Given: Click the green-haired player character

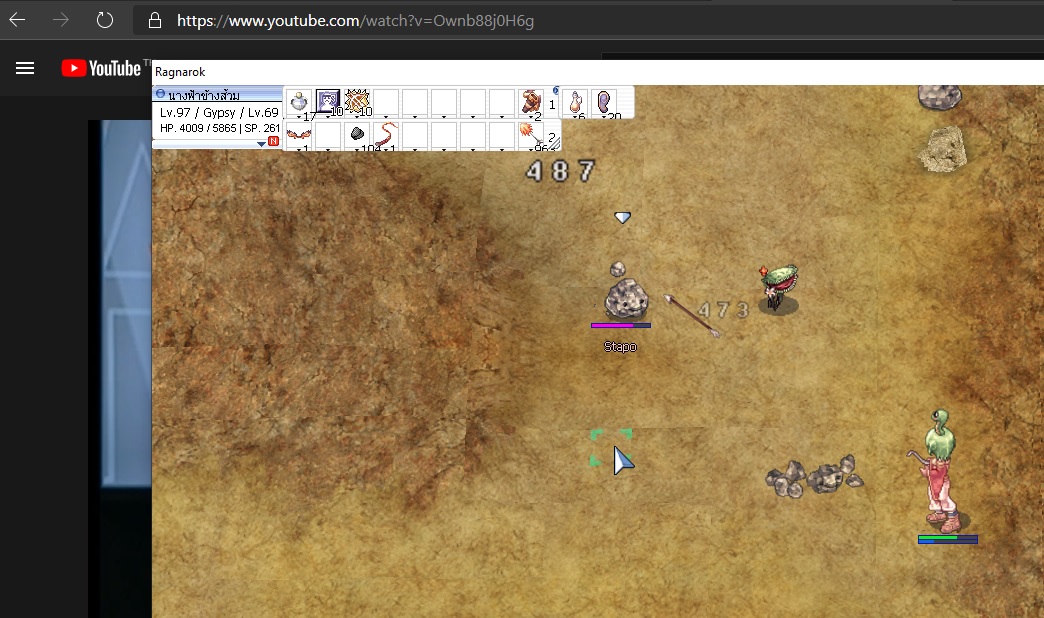Looking at the screenshot, I should coord(940,471).
